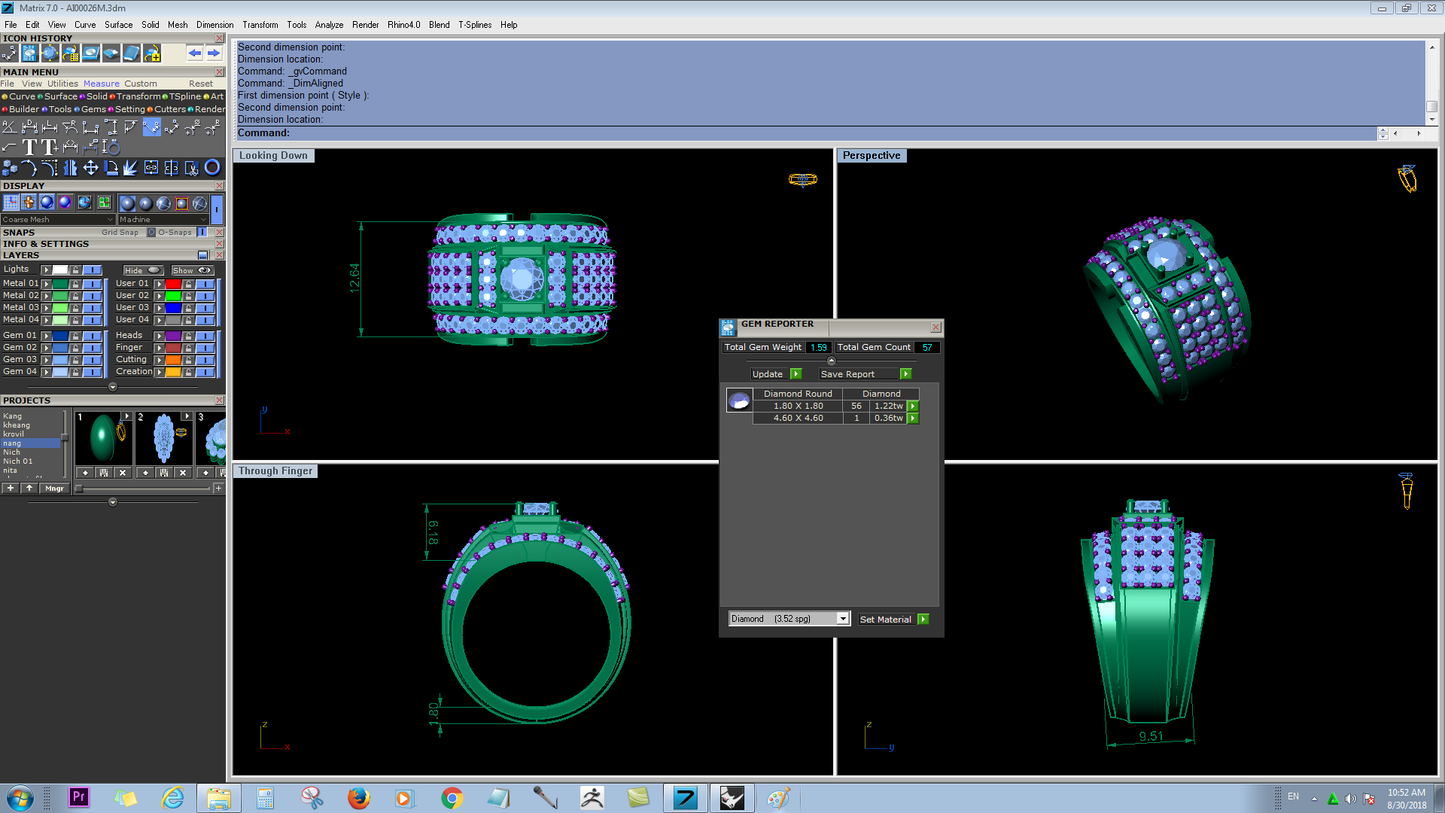This screenshot has width=1445, height=813.
Task: Toggle visibility of Metal 01 layer
Action: click(x=92, y=283)
